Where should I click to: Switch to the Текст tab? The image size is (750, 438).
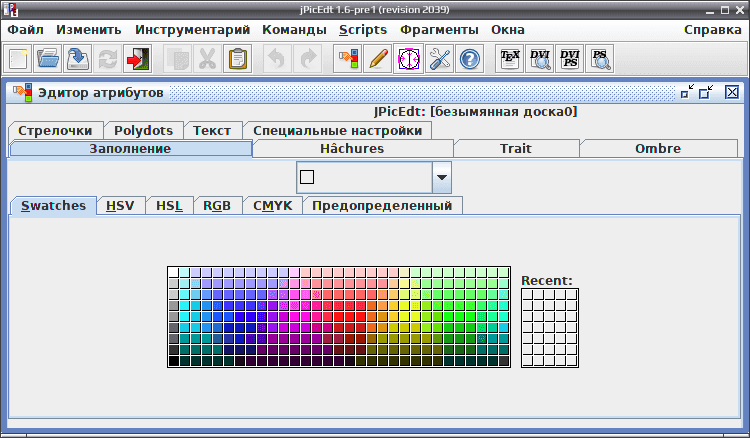pyautogui.click(x=212, y=131)
